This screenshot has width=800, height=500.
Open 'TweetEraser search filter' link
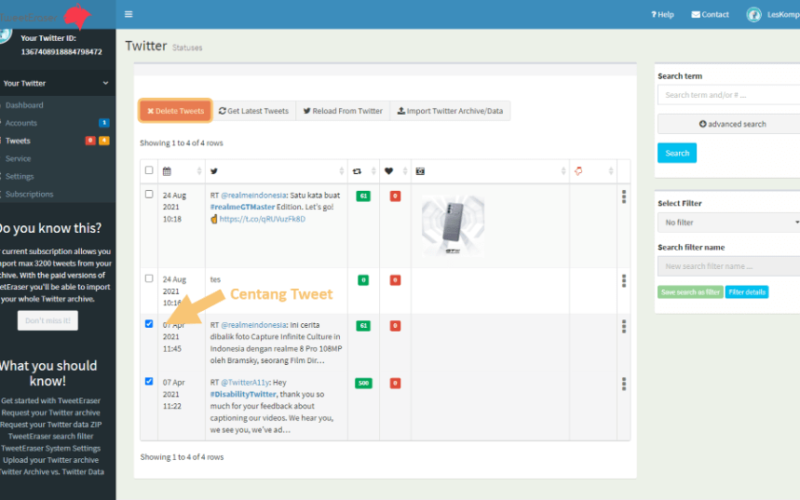click(51, 436)
